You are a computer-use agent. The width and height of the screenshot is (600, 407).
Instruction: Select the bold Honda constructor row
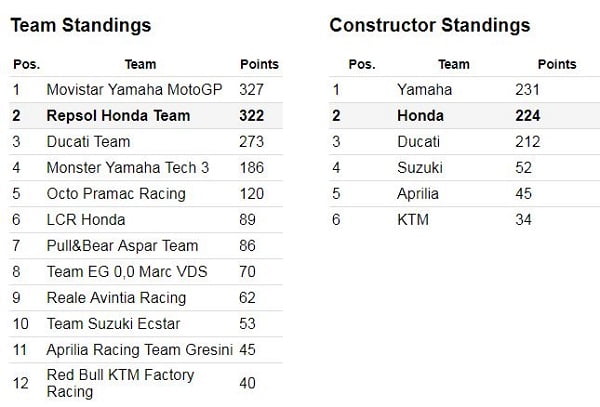[x=420, y=116]
